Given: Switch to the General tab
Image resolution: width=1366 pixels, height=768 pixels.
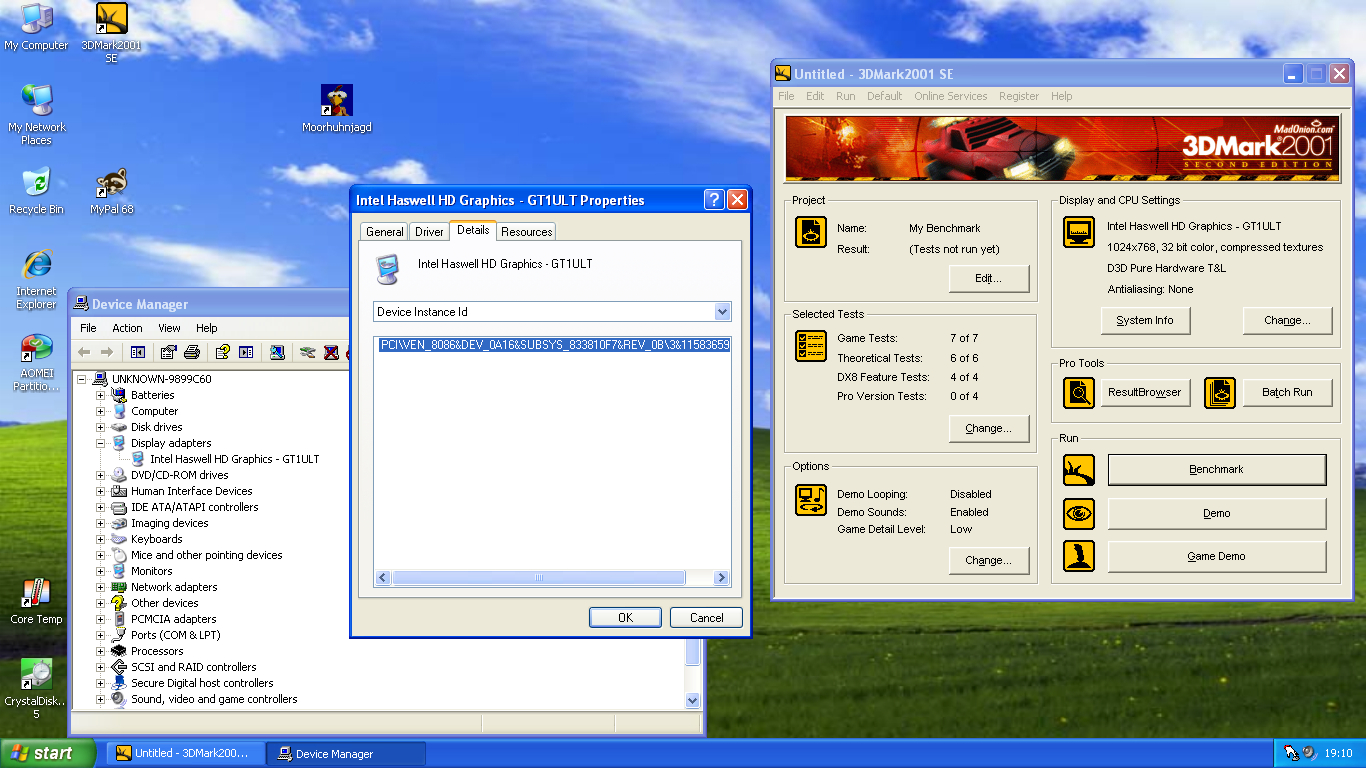Looking at the screenshot, I should point(385,232).
